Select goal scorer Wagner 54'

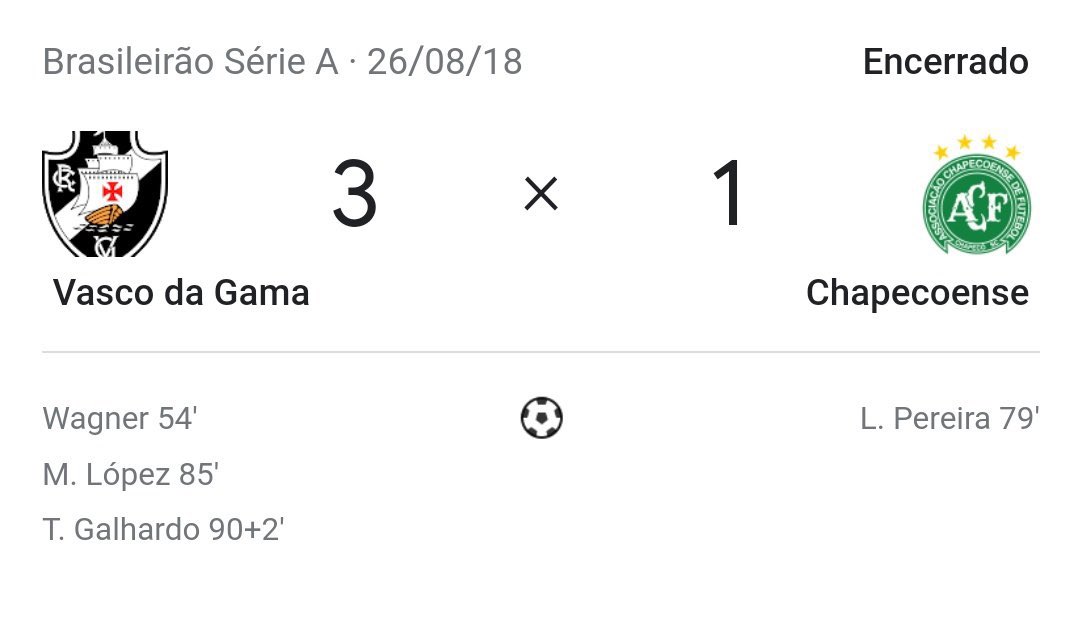point(119,418)
